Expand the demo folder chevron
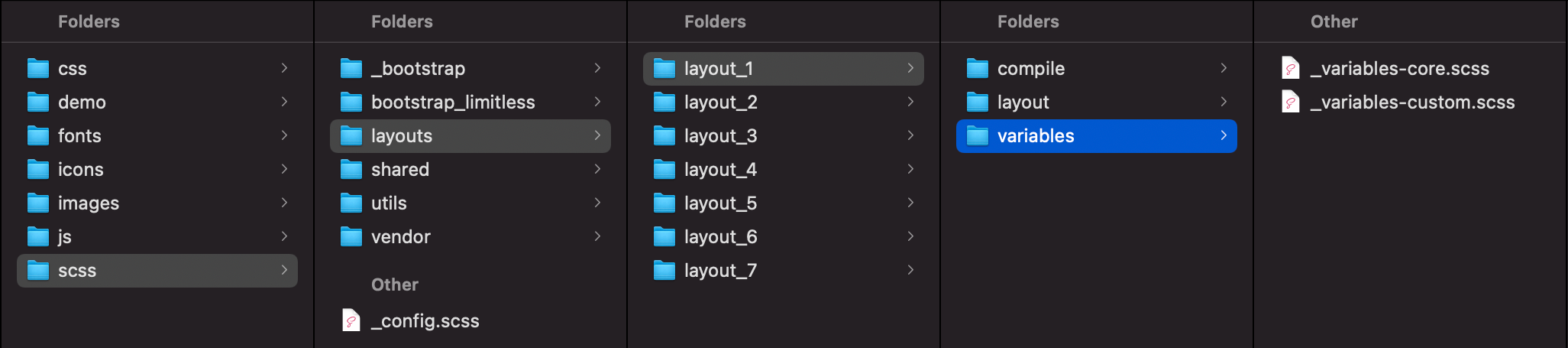Image resolution: width=1568 pixels, height=348 pixels. pyautogui.click(x=284, y=102)
